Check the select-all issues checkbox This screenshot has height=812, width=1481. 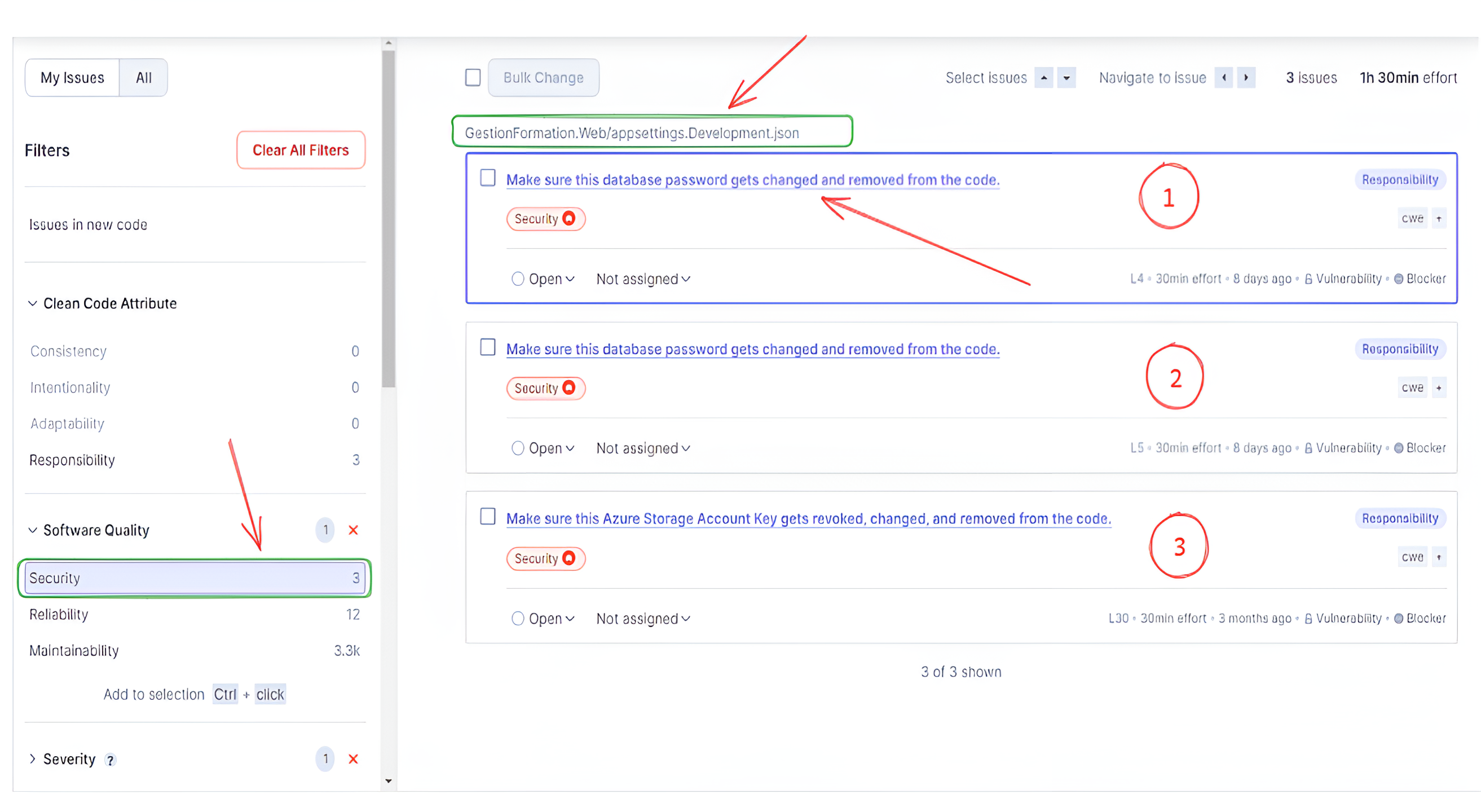click(473, 78)
